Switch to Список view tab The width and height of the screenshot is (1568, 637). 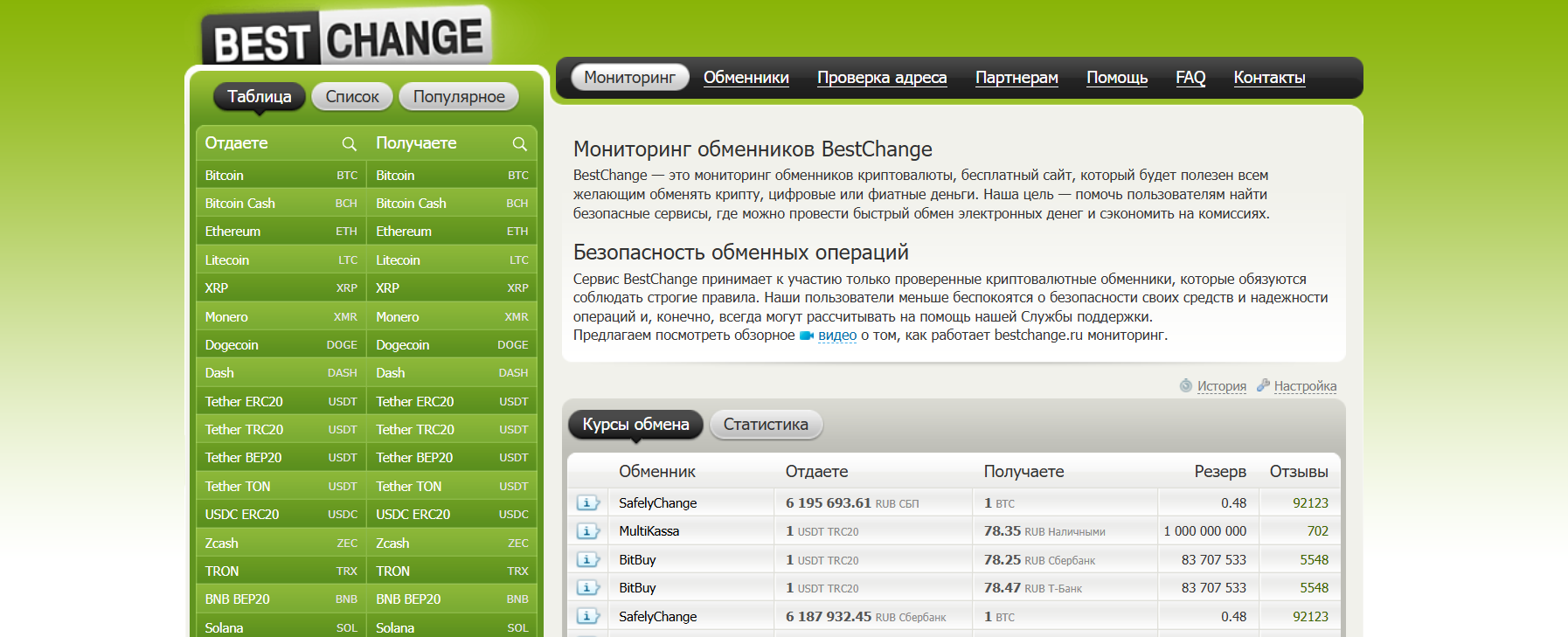click(x=352, y=96)
